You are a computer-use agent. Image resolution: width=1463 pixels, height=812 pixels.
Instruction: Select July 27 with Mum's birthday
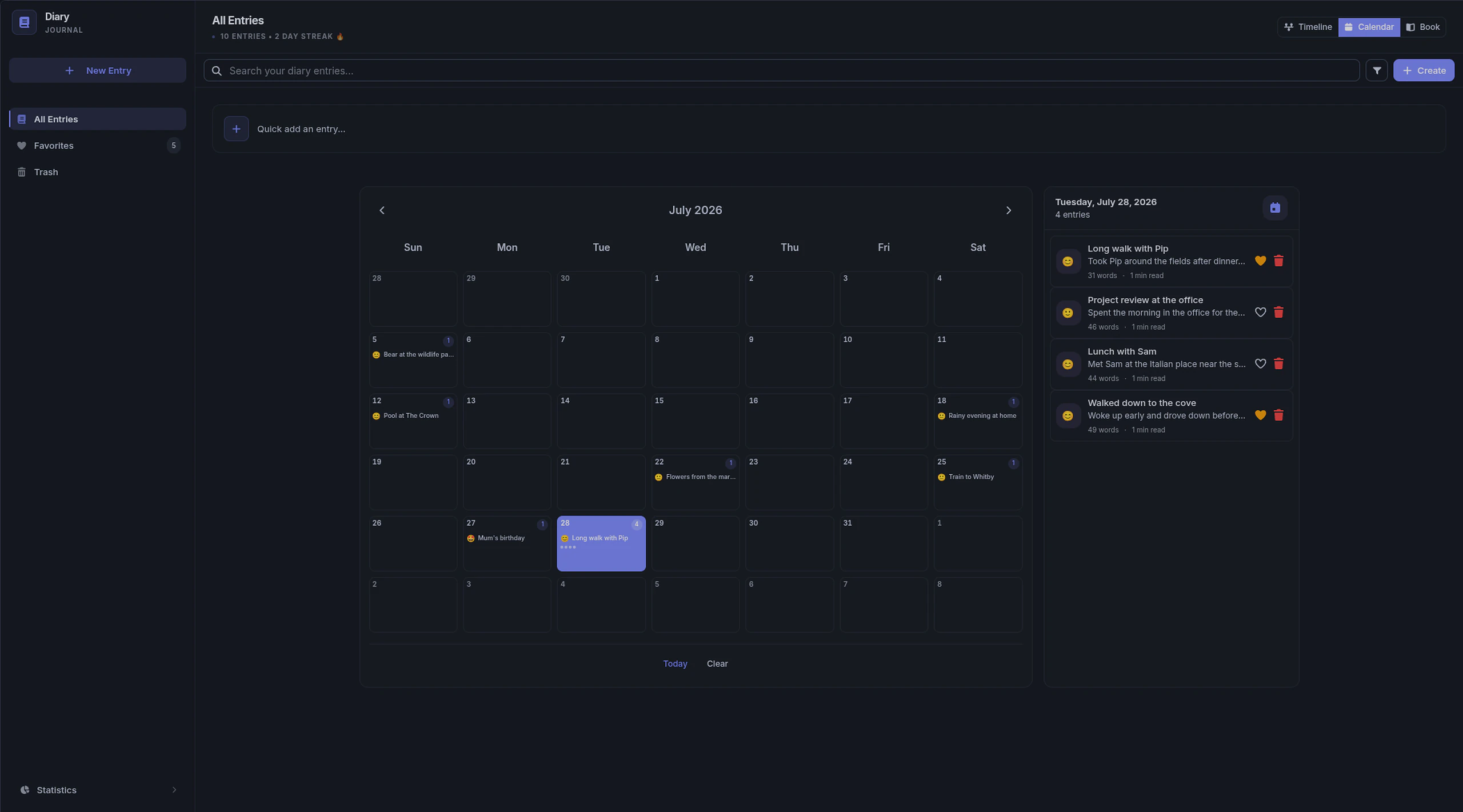pos(507,543)
